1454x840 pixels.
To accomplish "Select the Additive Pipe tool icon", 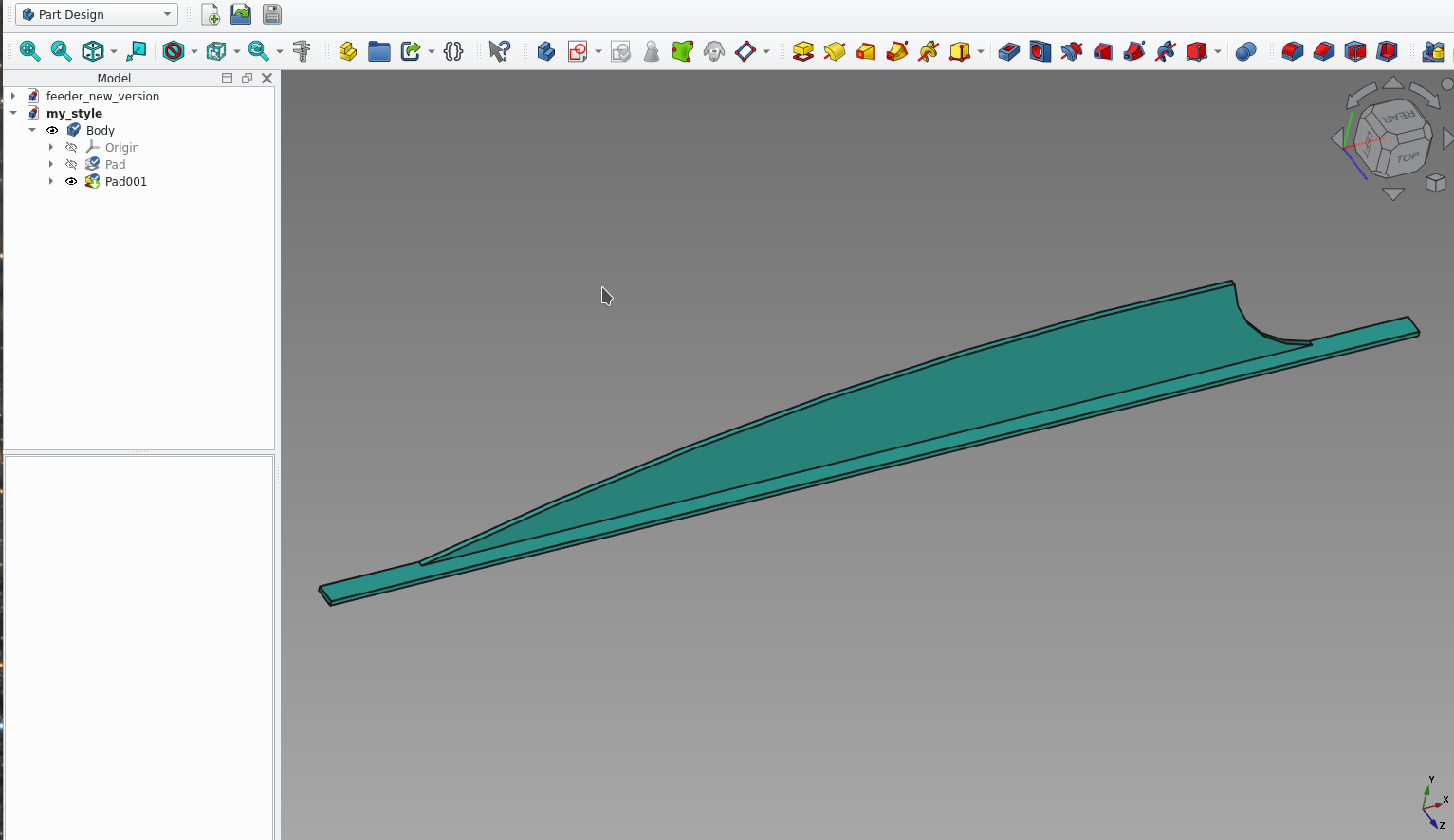I will pos(897,51).
